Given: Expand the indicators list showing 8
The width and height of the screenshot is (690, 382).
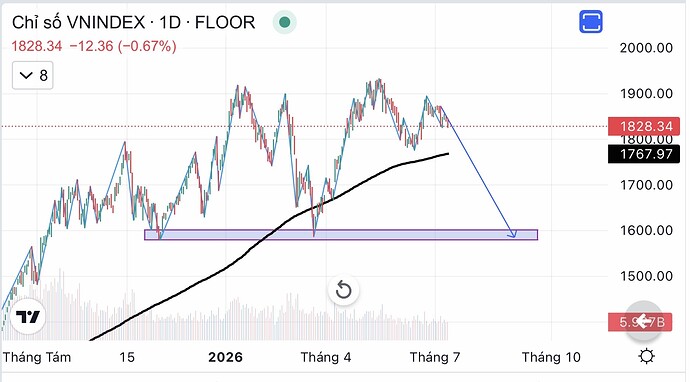Looking at the screenshot, I should (33, 76).
